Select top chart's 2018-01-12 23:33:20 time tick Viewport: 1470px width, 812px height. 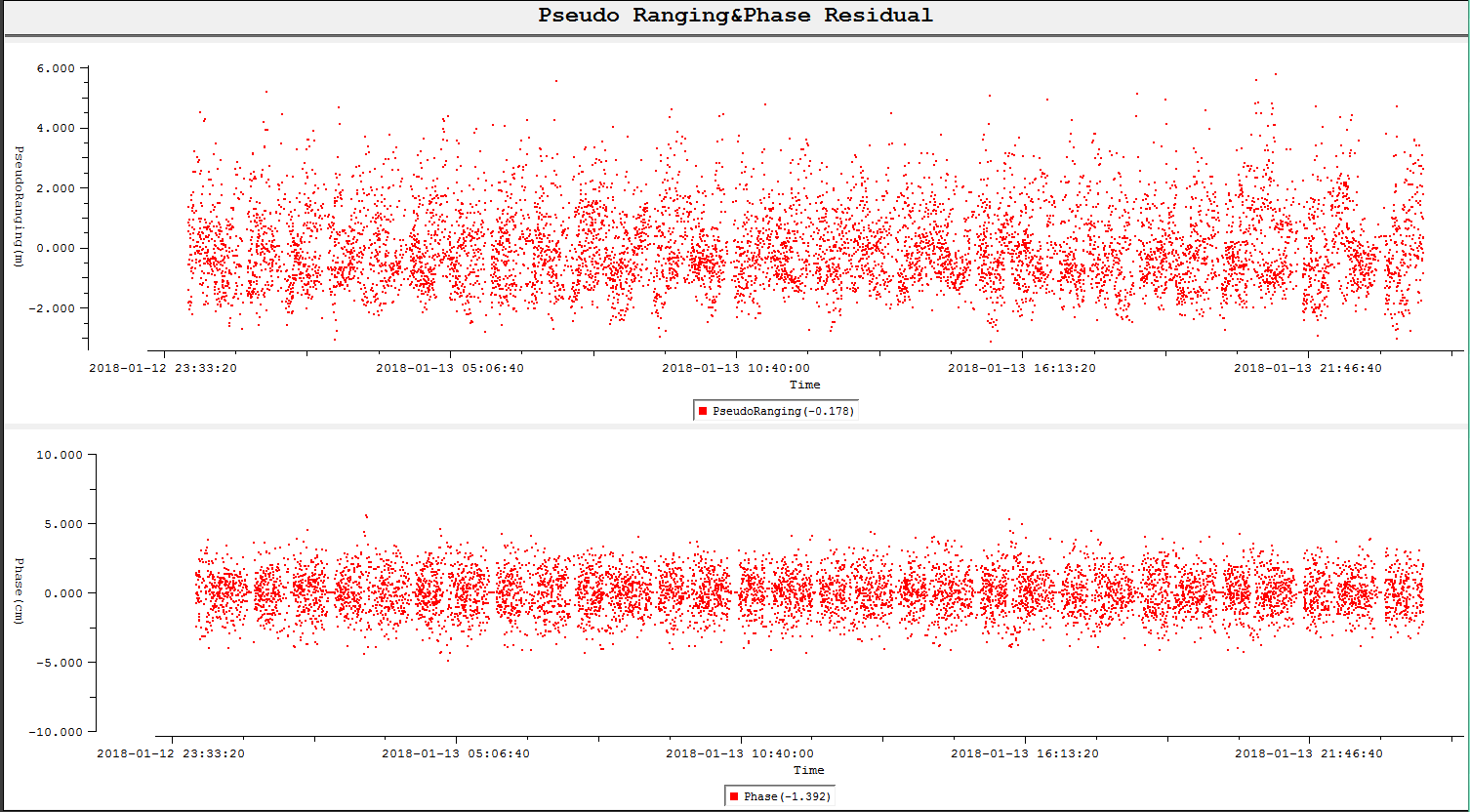click(163, 369)
